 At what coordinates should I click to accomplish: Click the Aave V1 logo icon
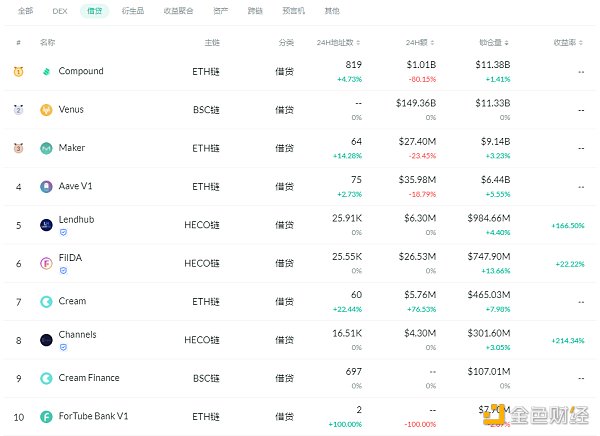[x=46, y=187]
